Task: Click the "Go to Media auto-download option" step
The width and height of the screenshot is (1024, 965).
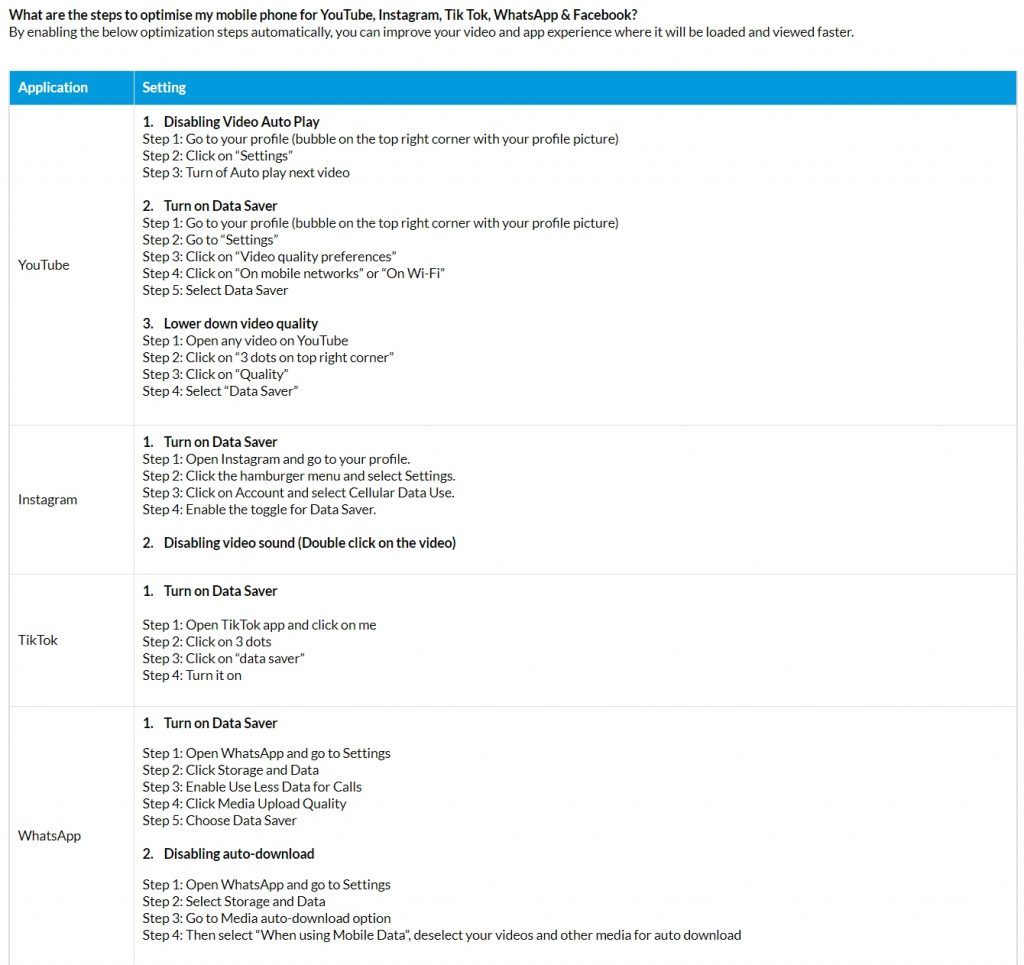Action: 266,918
